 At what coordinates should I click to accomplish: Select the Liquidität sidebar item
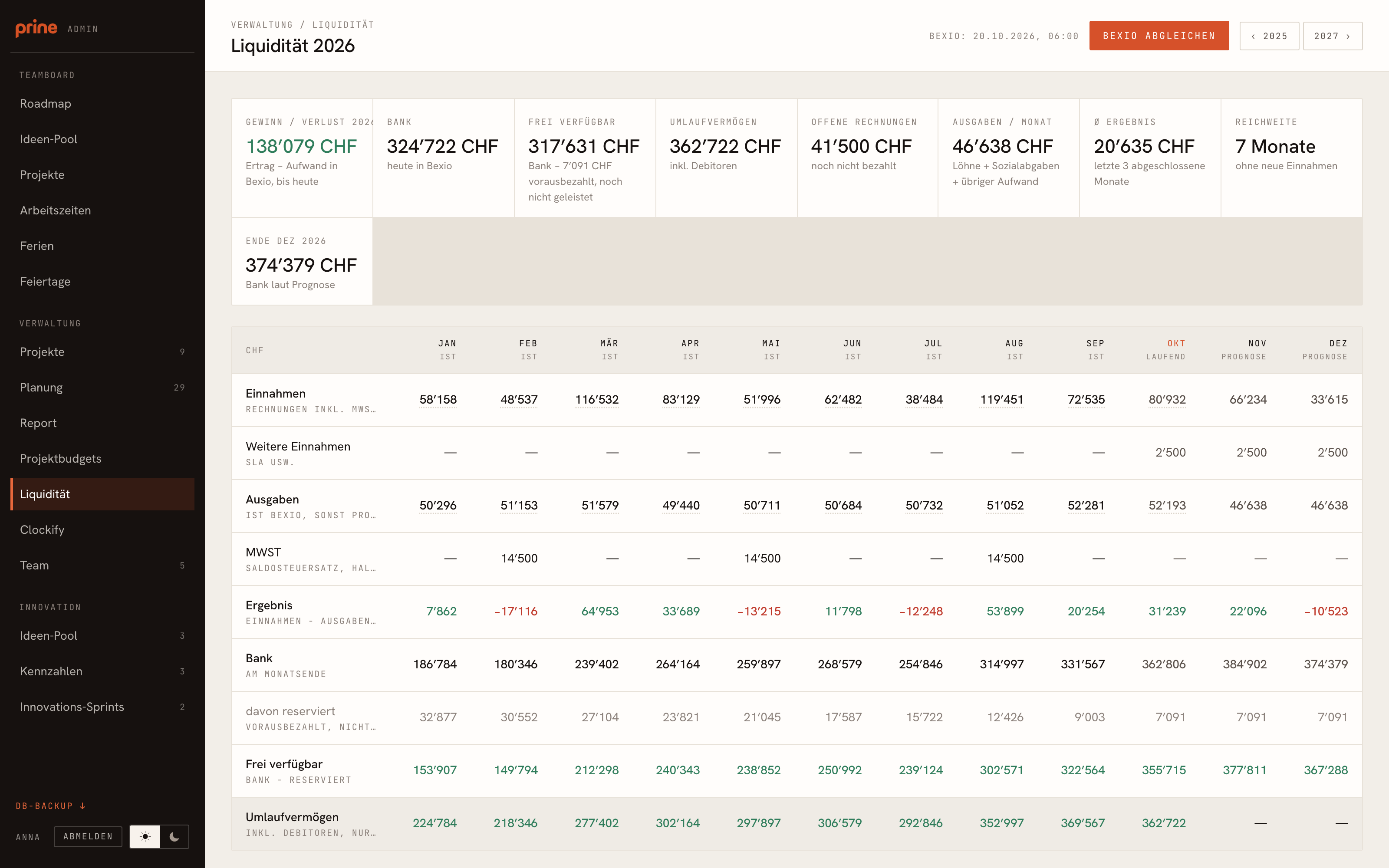[x=102, y=494]
